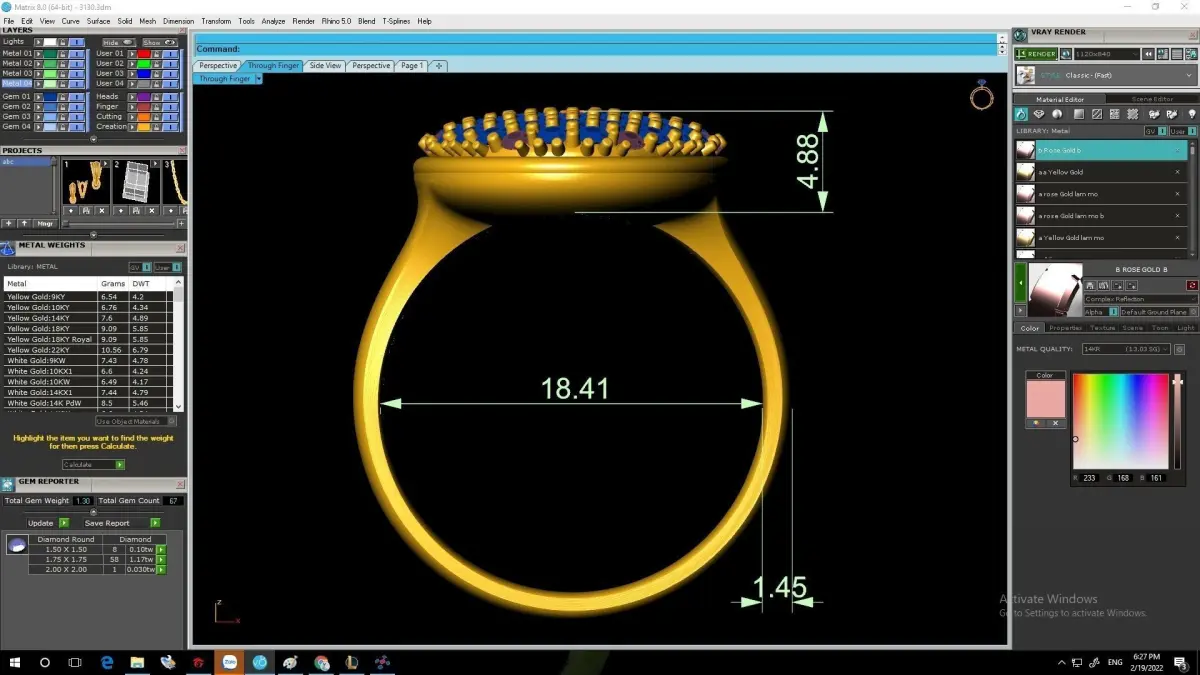Switch to the Side View viewport tab
The image size is (1200, 675).
pyautogui.click(x=325, y=66)
